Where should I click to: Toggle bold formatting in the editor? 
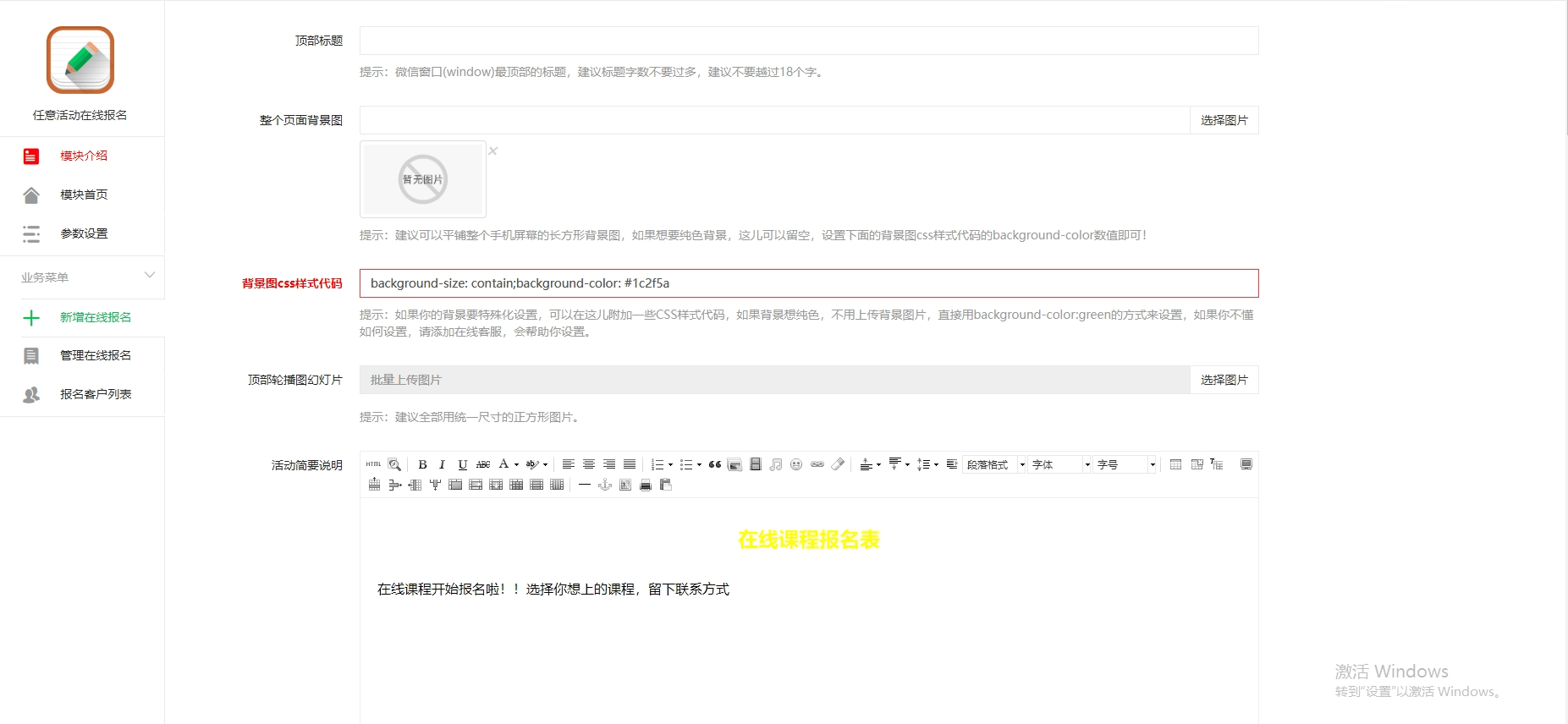[x=422, y=464]
